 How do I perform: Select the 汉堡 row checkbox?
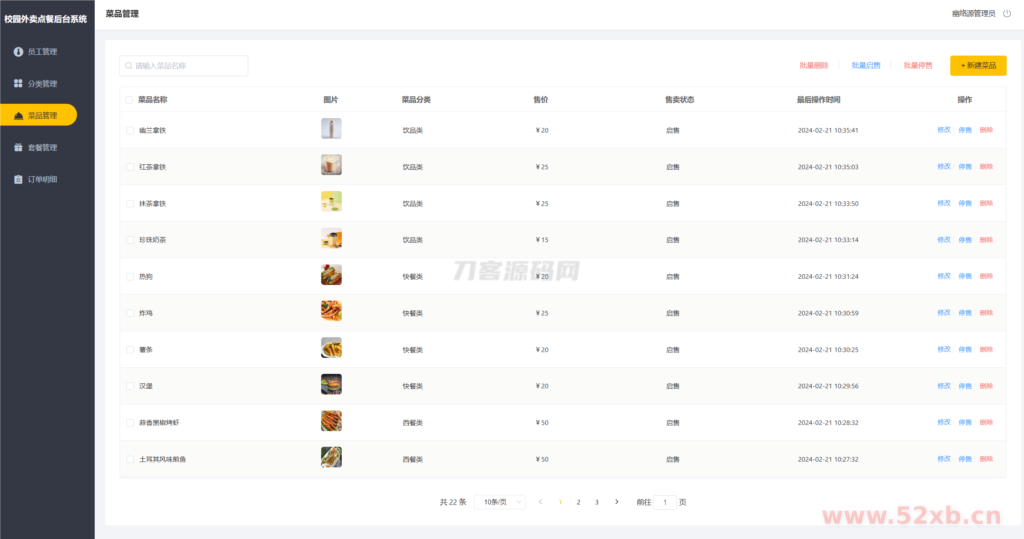[129, 386]
